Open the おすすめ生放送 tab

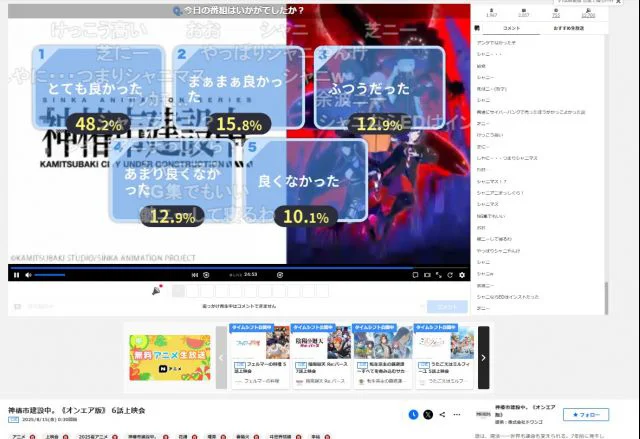point(569,28)
